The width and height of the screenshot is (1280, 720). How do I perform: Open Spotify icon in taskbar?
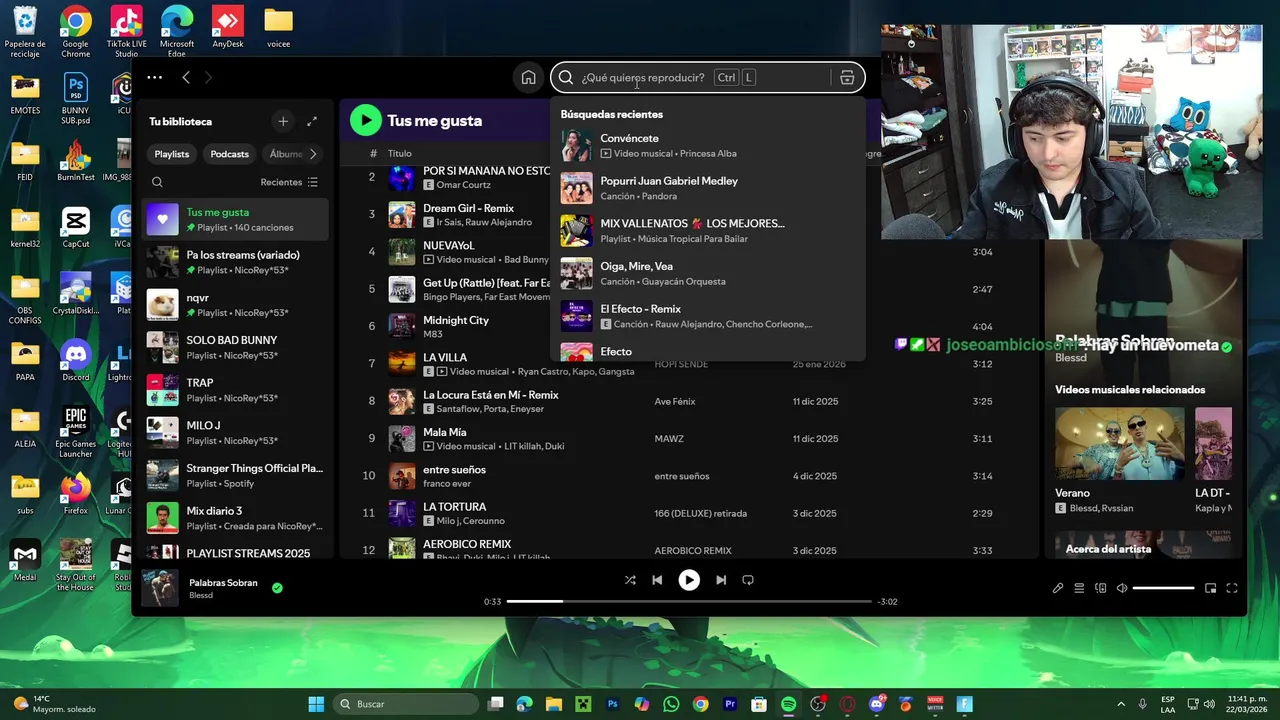point(788,704)
